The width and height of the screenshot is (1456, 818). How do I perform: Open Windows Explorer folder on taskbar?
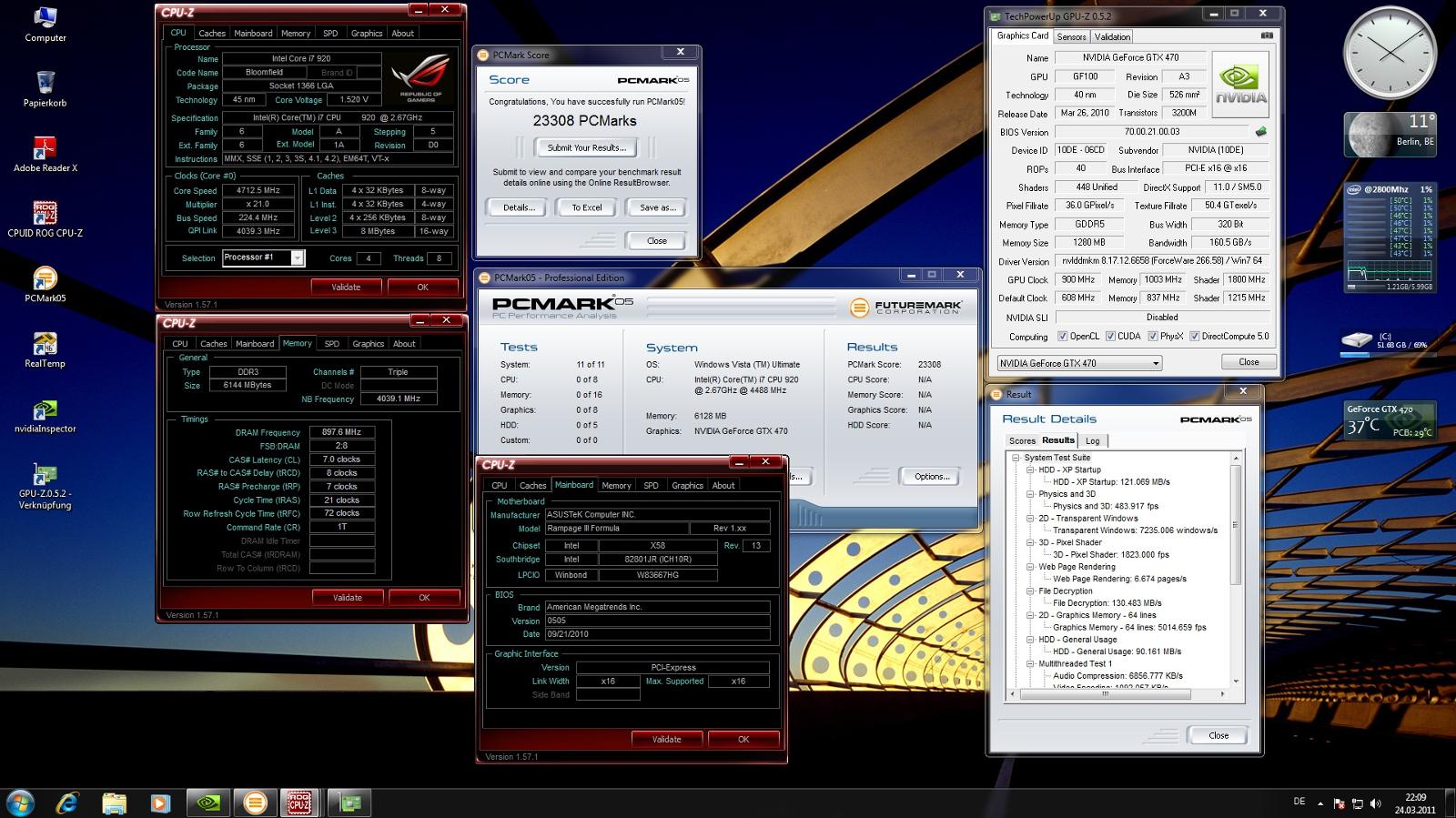(x=114, y=803)
